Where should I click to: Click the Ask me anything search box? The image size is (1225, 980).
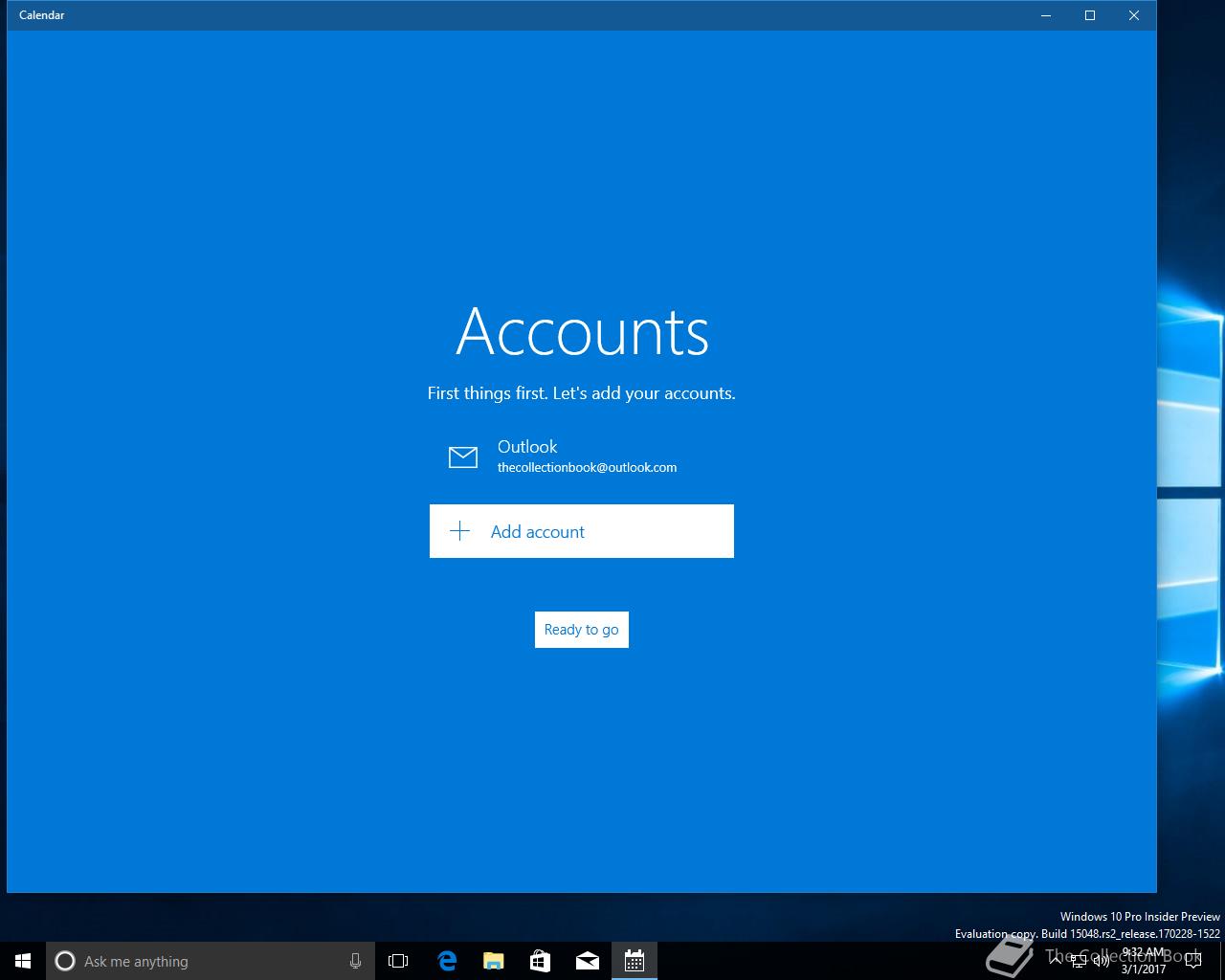tap(211, 961)
